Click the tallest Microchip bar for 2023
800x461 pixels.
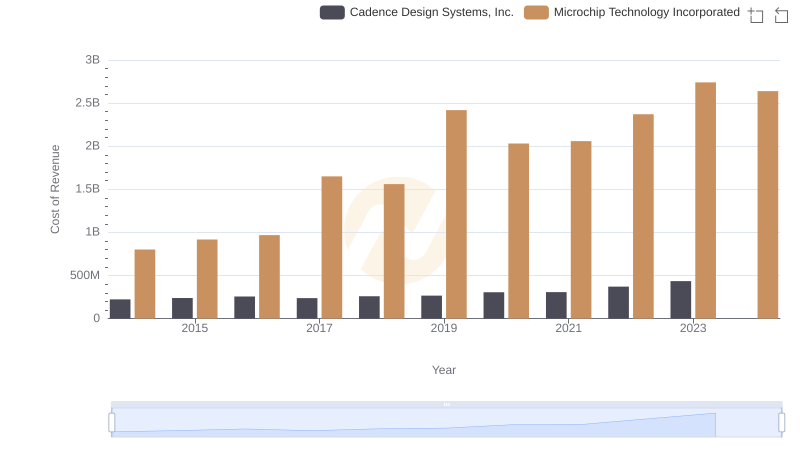click(705, 200)
